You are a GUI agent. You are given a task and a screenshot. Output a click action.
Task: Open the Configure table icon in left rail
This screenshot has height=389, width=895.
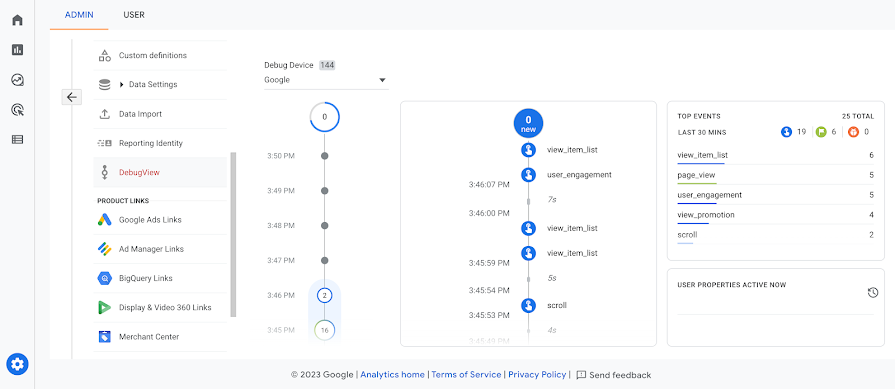click(17, 139)
